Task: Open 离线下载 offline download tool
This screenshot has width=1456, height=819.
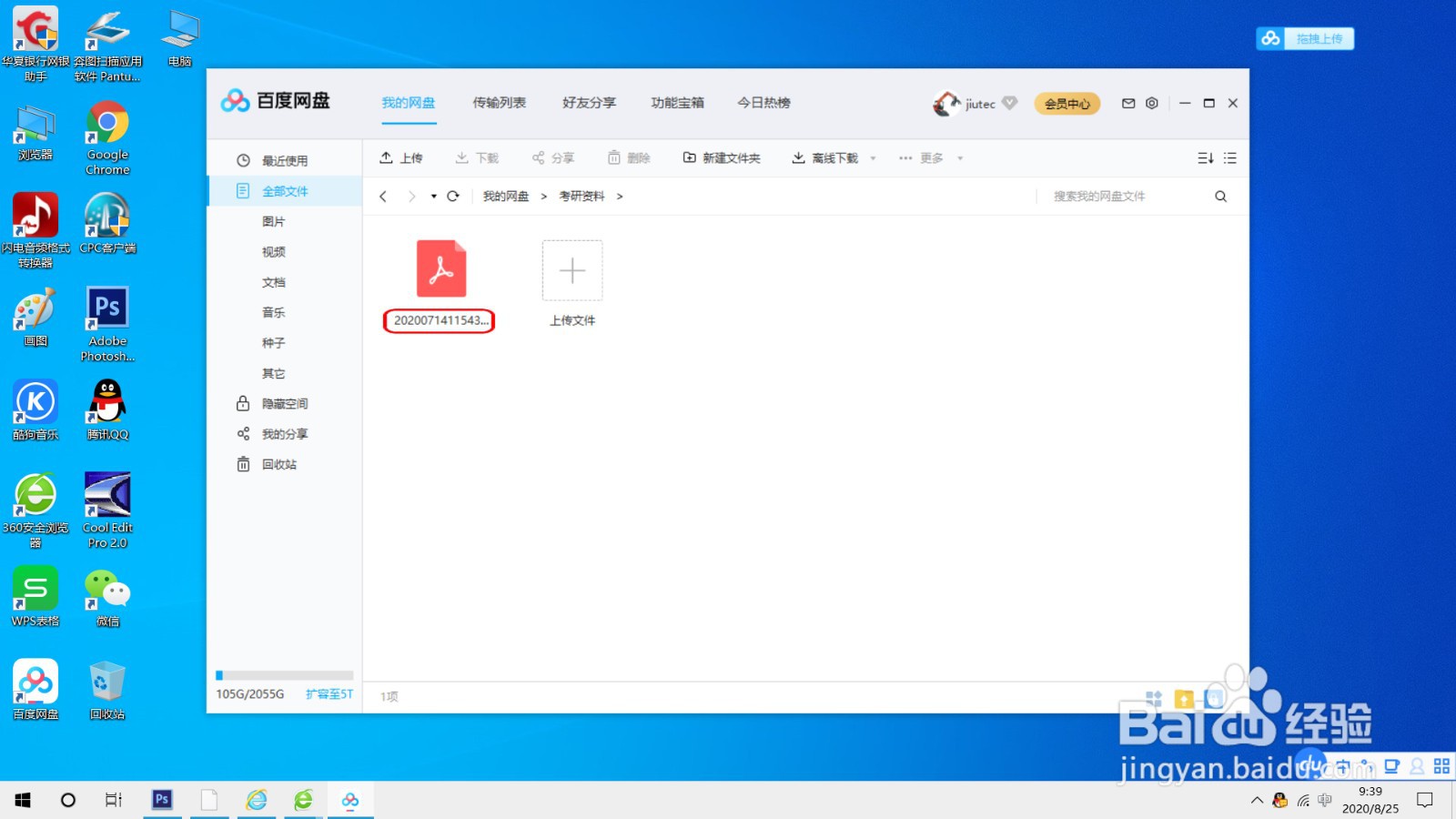Action: pyautogui.click(x=798, y=157)
